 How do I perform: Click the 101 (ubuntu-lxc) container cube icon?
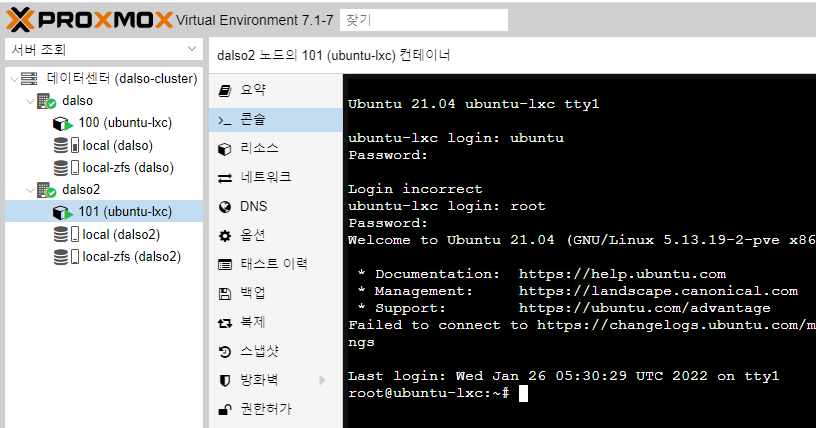[x=62, y=212]
